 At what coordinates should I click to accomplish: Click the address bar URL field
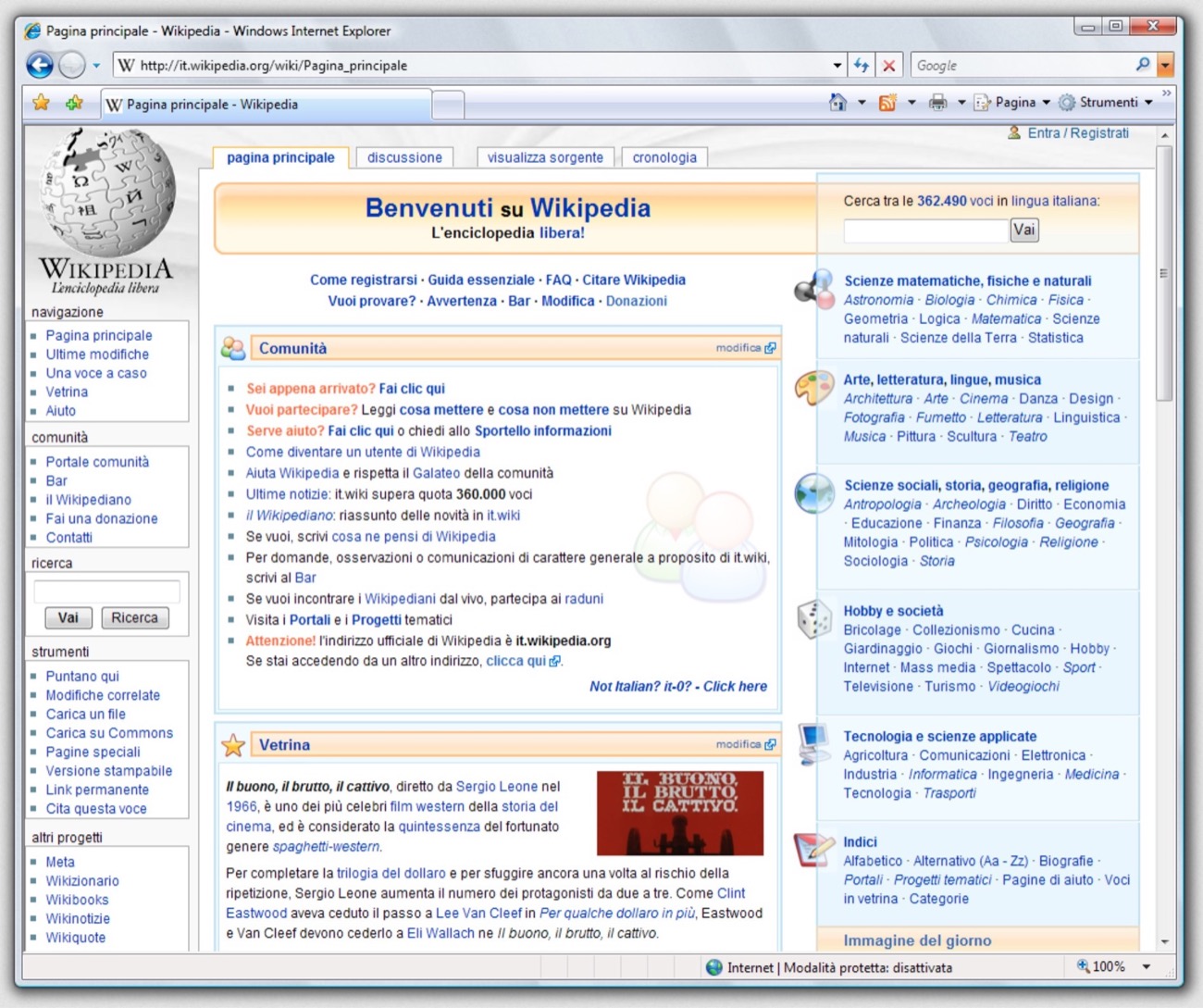(472, 66)
